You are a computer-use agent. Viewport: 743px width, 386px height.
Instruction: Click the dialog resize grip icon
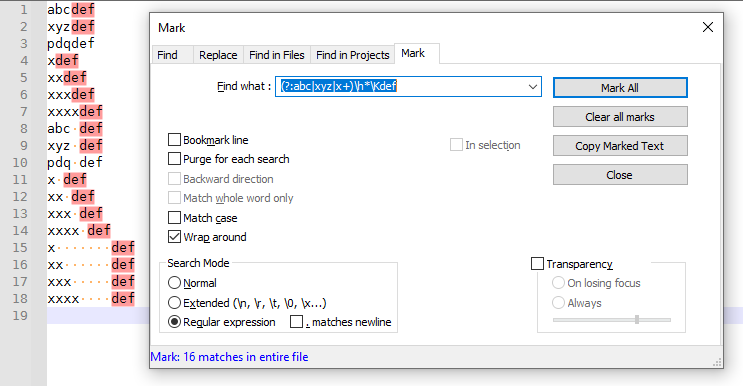(x=717, y=362)
